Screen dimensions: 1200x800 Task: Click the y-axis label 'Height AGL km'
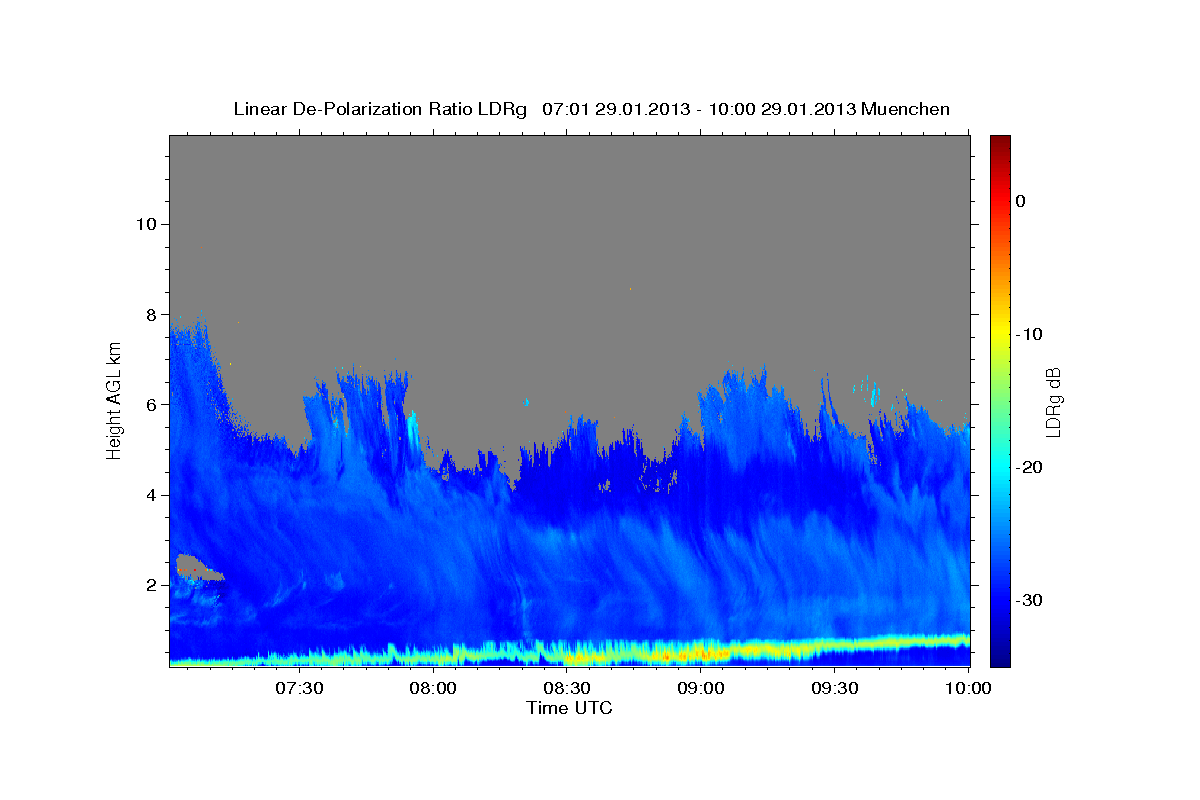coord(115,401)
